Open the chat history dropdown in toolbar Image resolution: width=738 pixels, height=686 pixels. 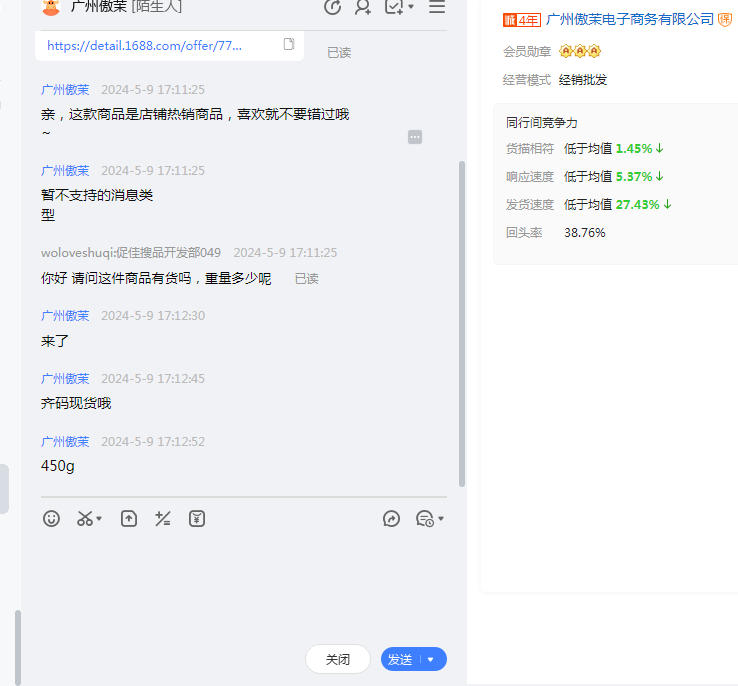pyautogui.click(x=429, y=518)
